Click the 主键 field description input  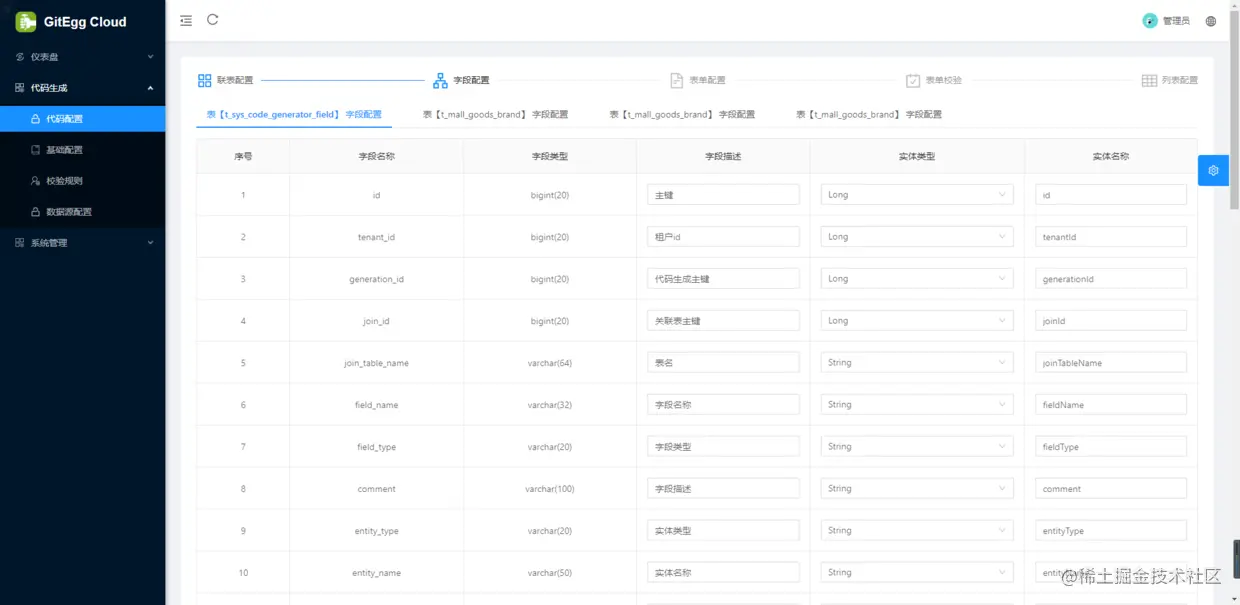[723, 194]
